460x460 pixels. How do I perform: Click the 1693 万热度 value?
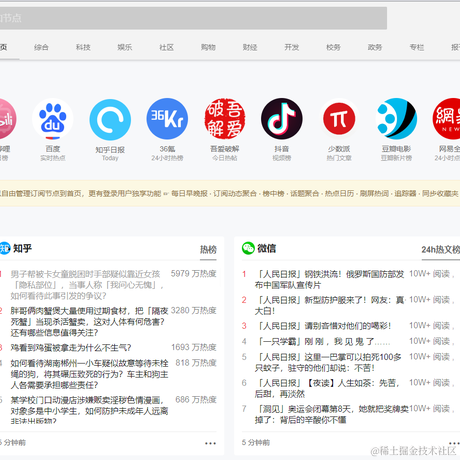point(194,347)
